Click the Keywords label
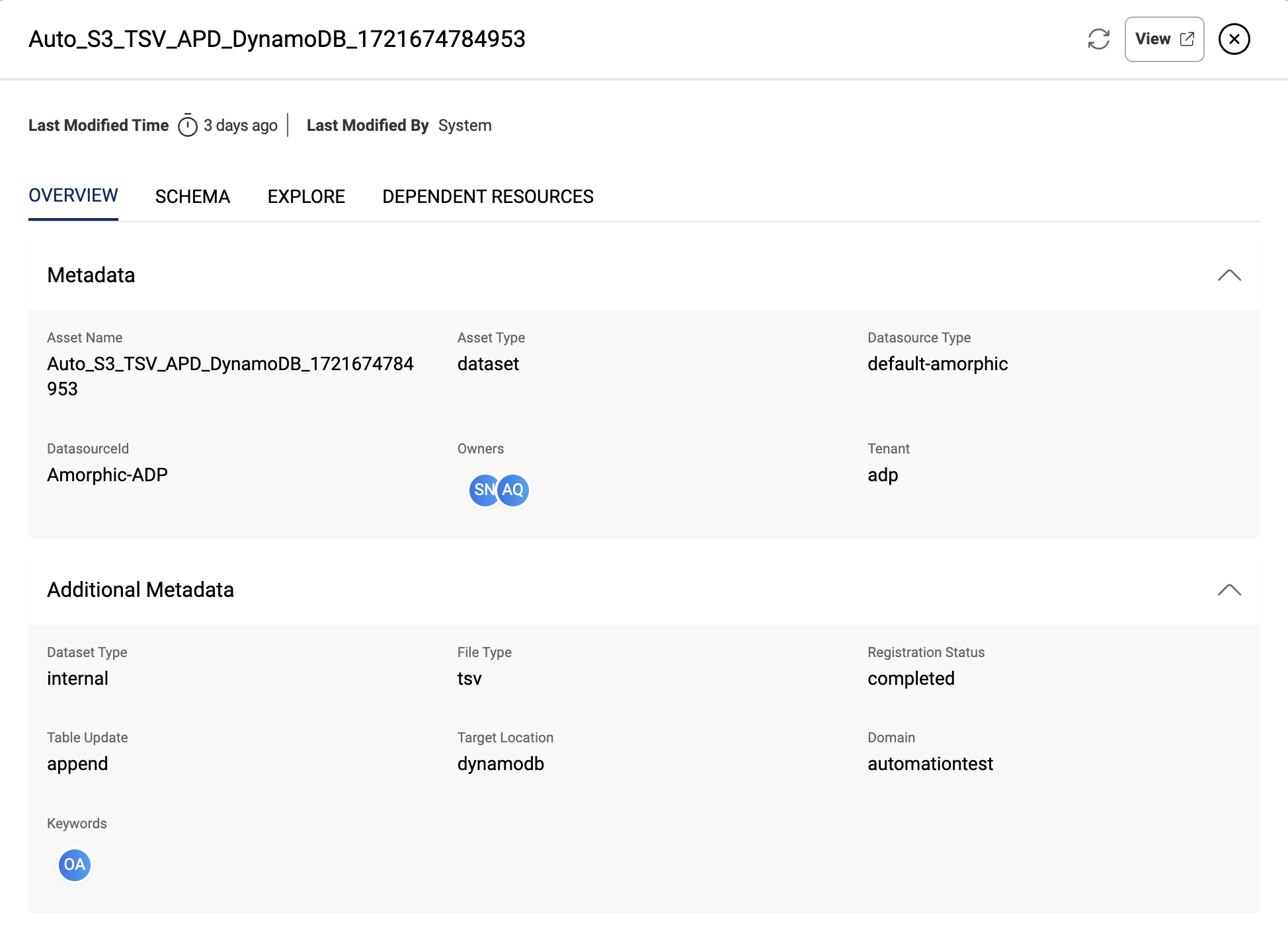Viewport: 1288px width, 936px height. point(77,824)
